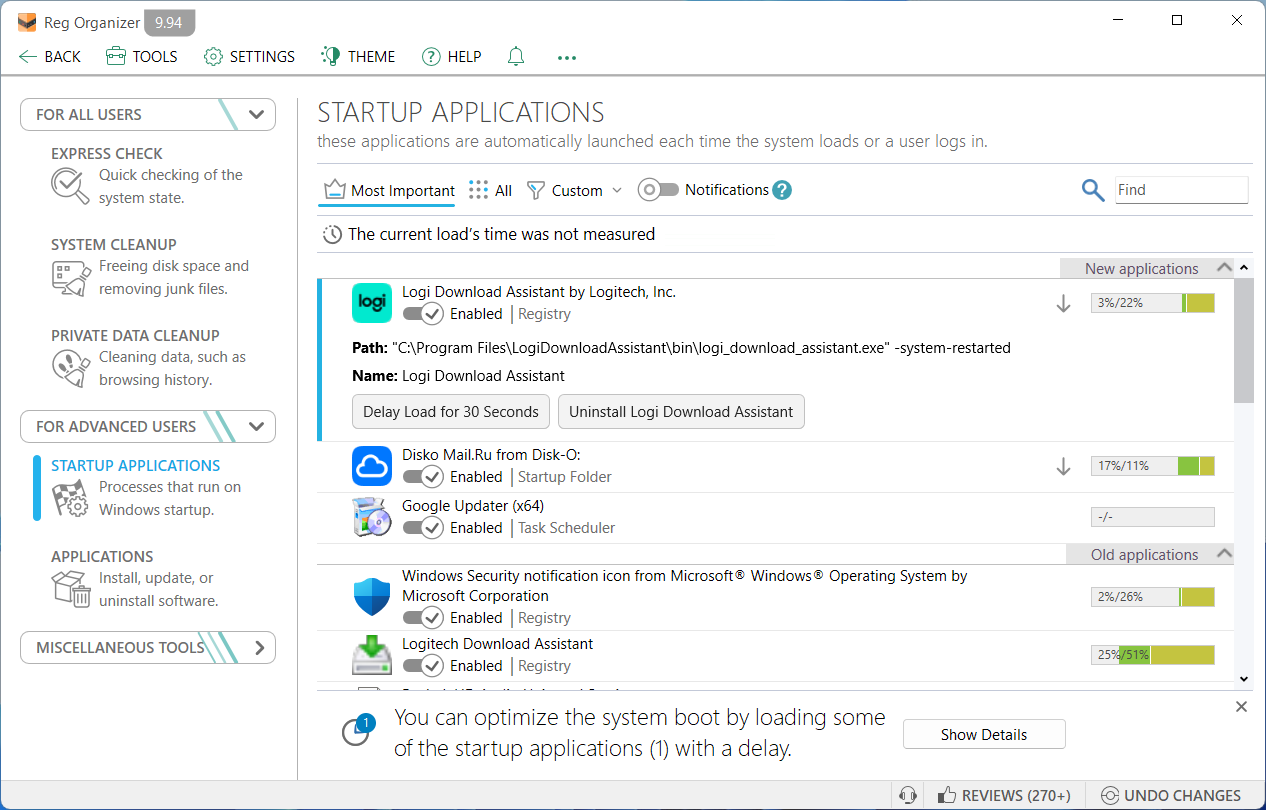Open the THEME menu
The image size is (1266, 810).
(x=358, y=57)
